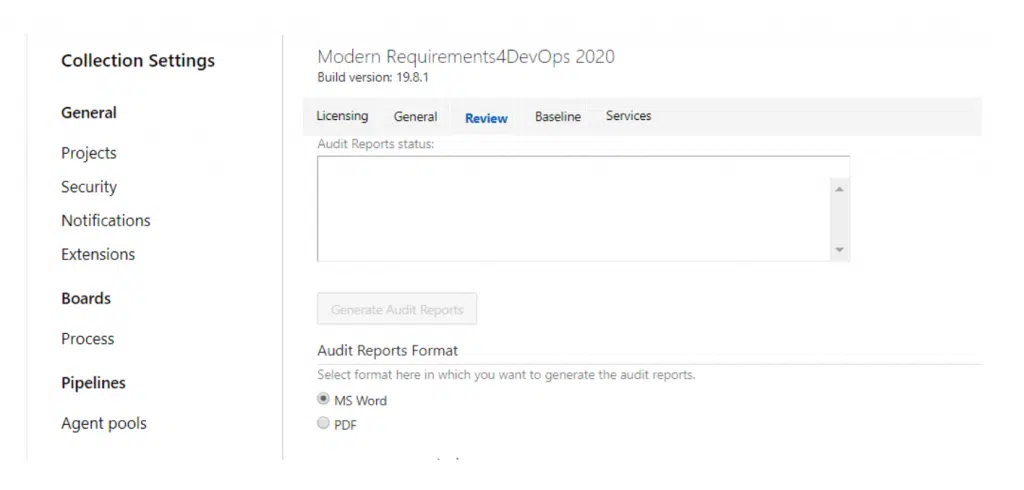This screenshot has width=1024, height=490.
Task: Open Extensions settings page
Action: (x=98, y=254)
